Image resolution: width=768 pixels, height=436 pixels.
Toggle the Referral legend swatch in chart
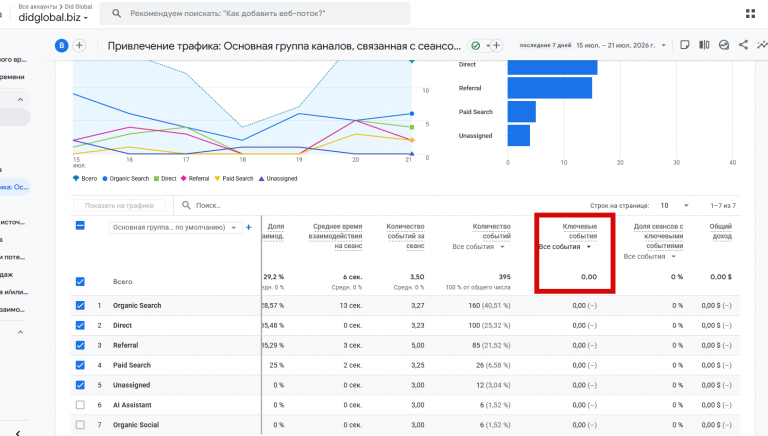coord(184,179)
